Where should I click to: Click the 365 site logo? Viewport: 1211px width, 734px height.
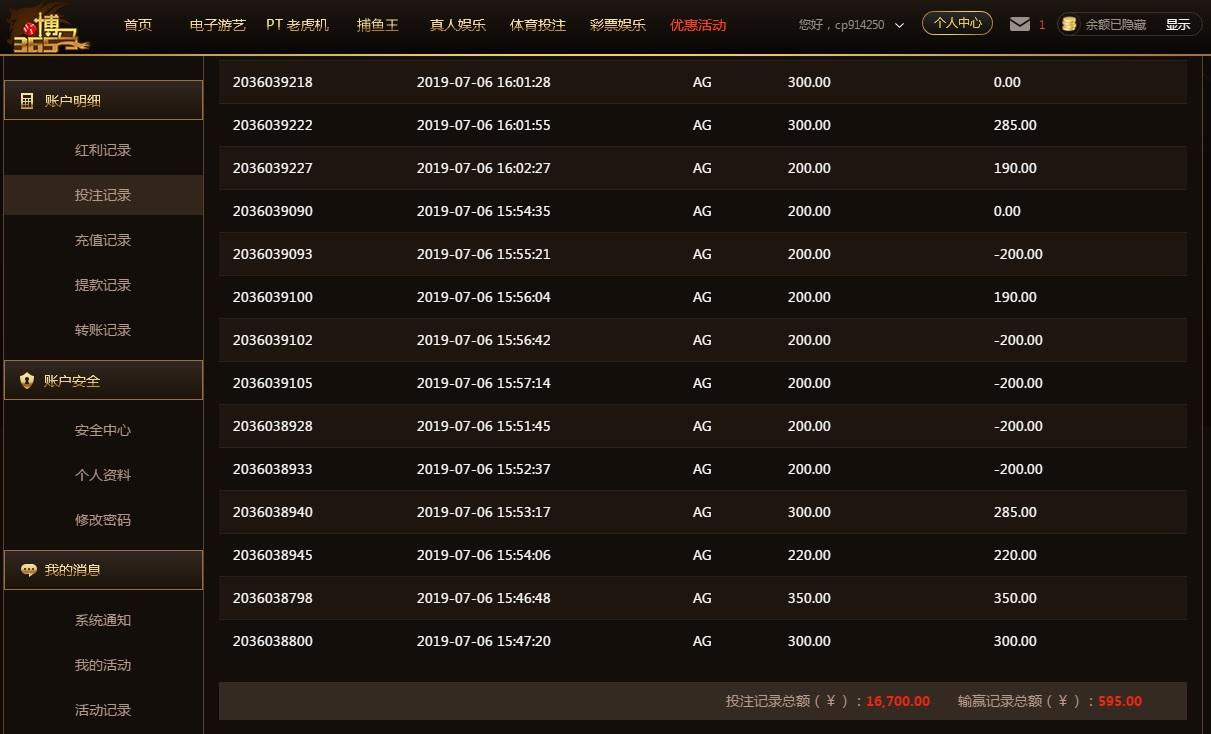coord(48,29)
